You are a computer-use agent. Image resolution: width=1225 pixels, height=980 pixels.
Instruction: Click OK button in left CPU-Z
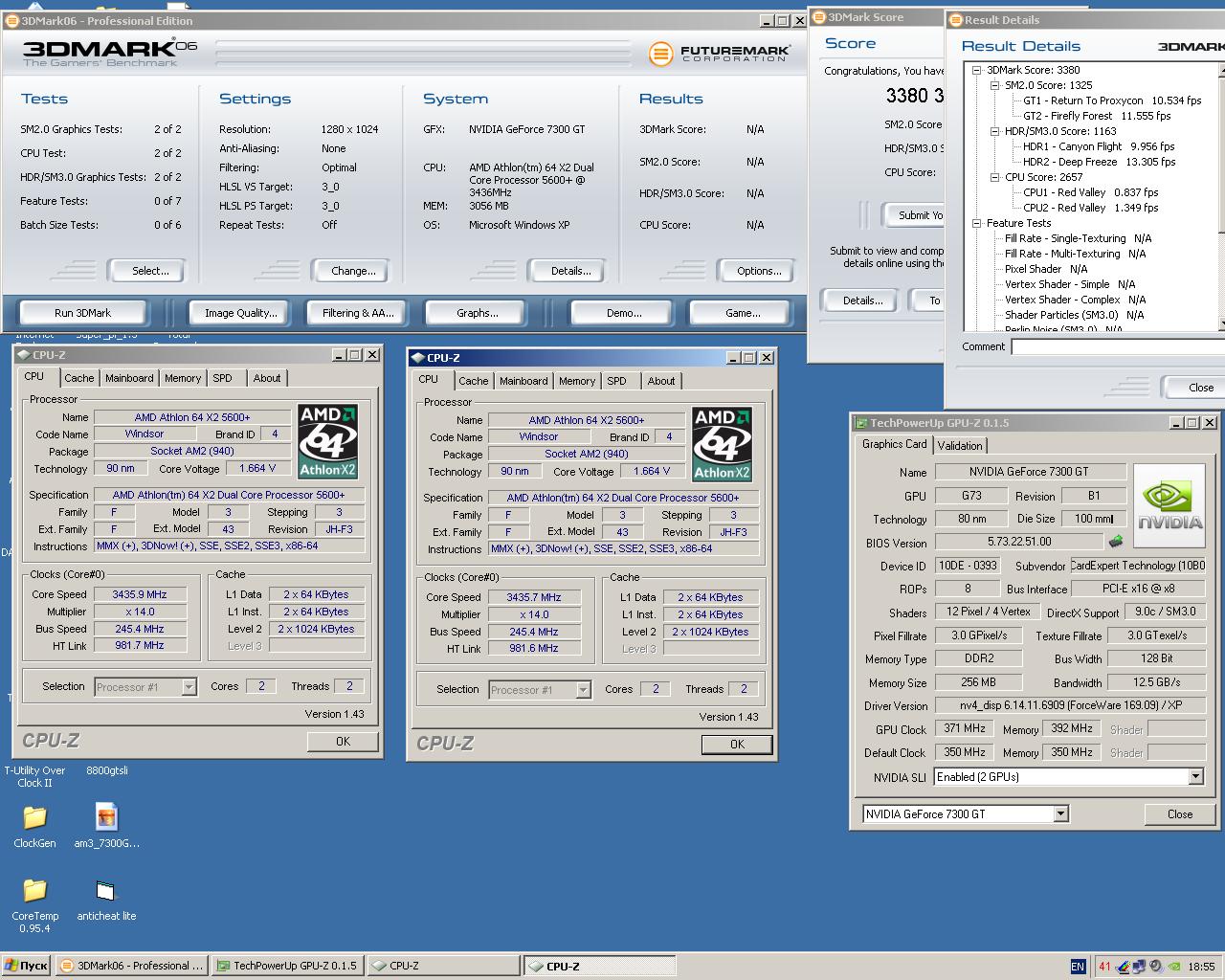click(x=343, y=742)
